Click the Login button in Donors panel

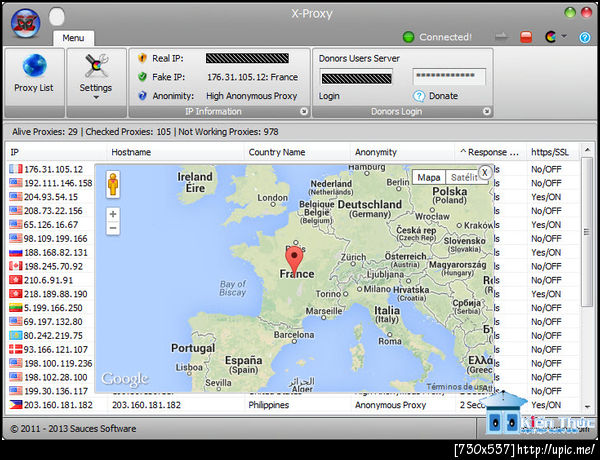tap(329, 96)
